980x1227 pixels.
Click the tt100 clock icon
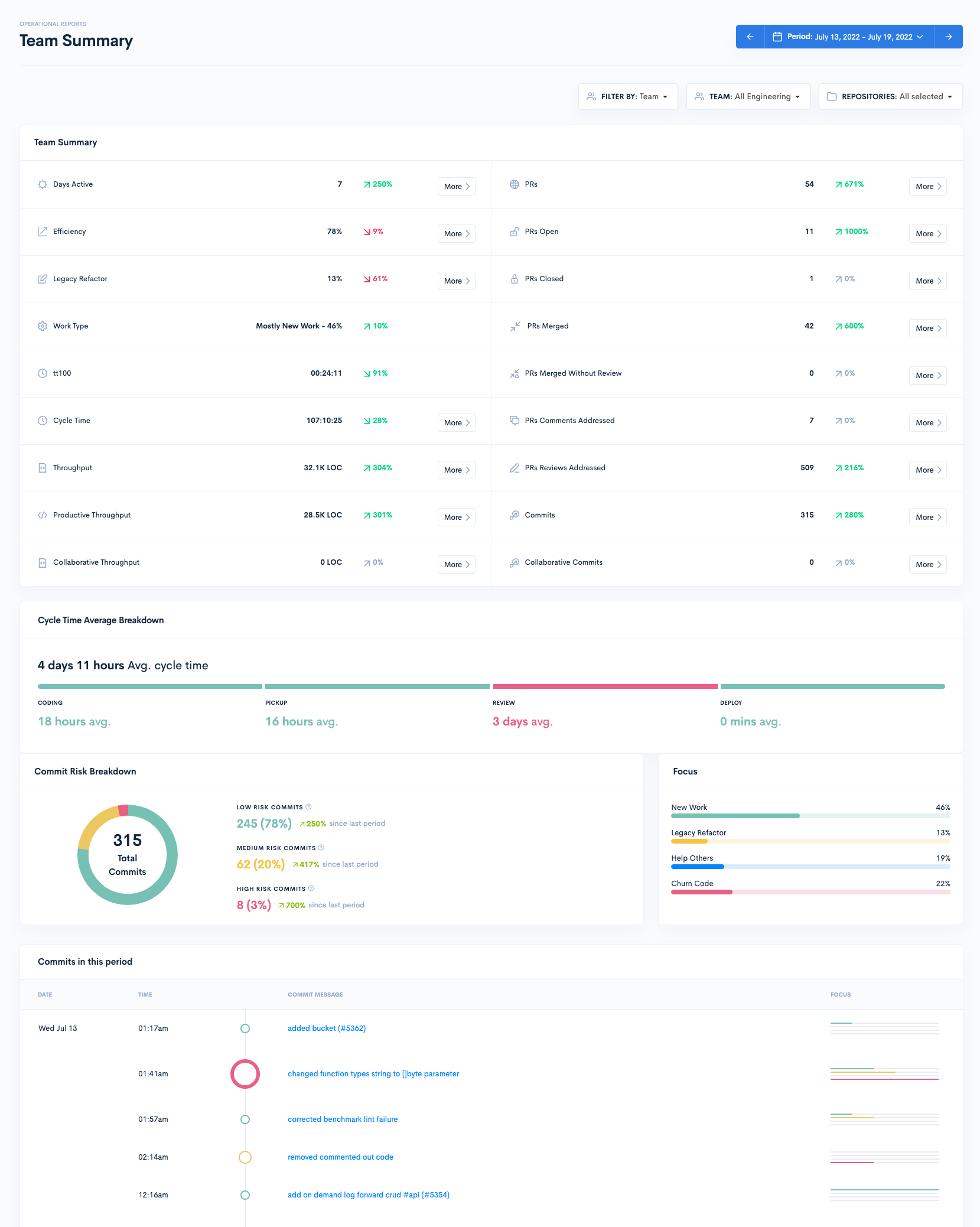point(43,373)
